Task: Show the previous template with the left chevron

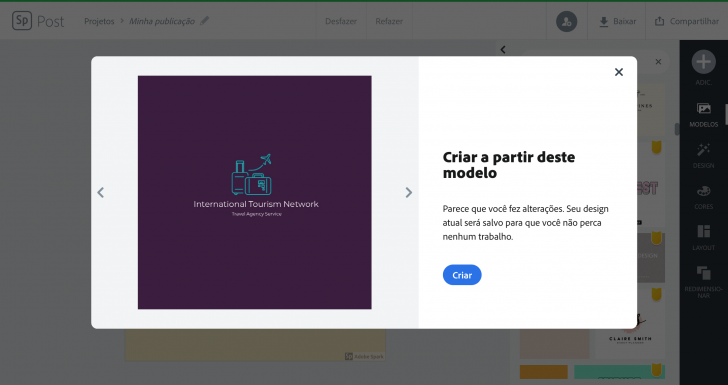Action: coord(100,192)
